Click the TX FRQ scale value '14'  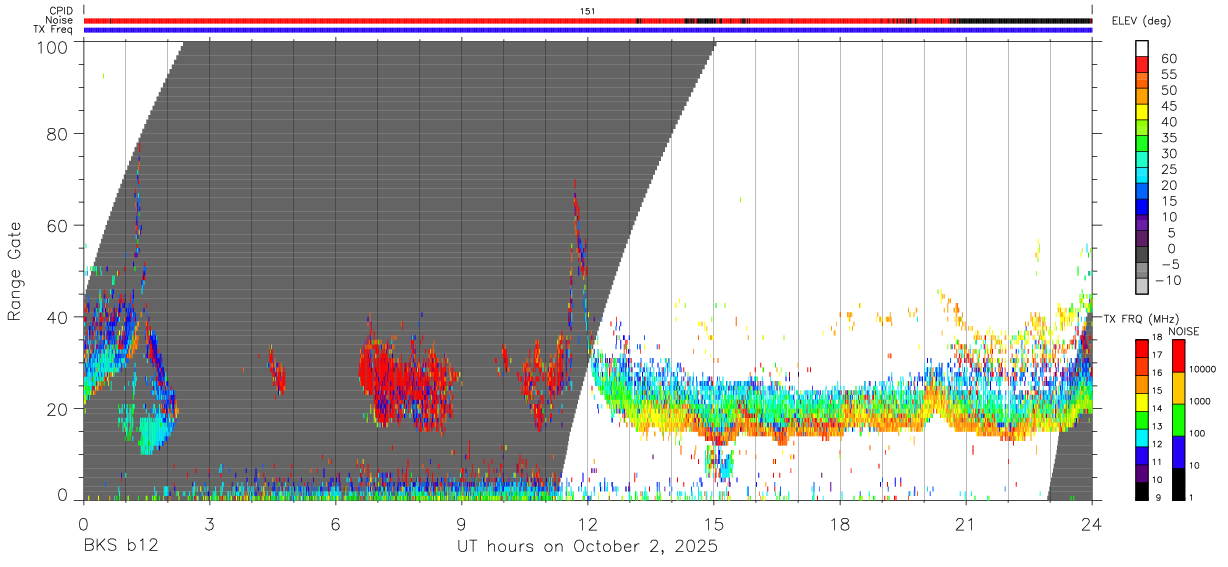(x=1158, y=408)
